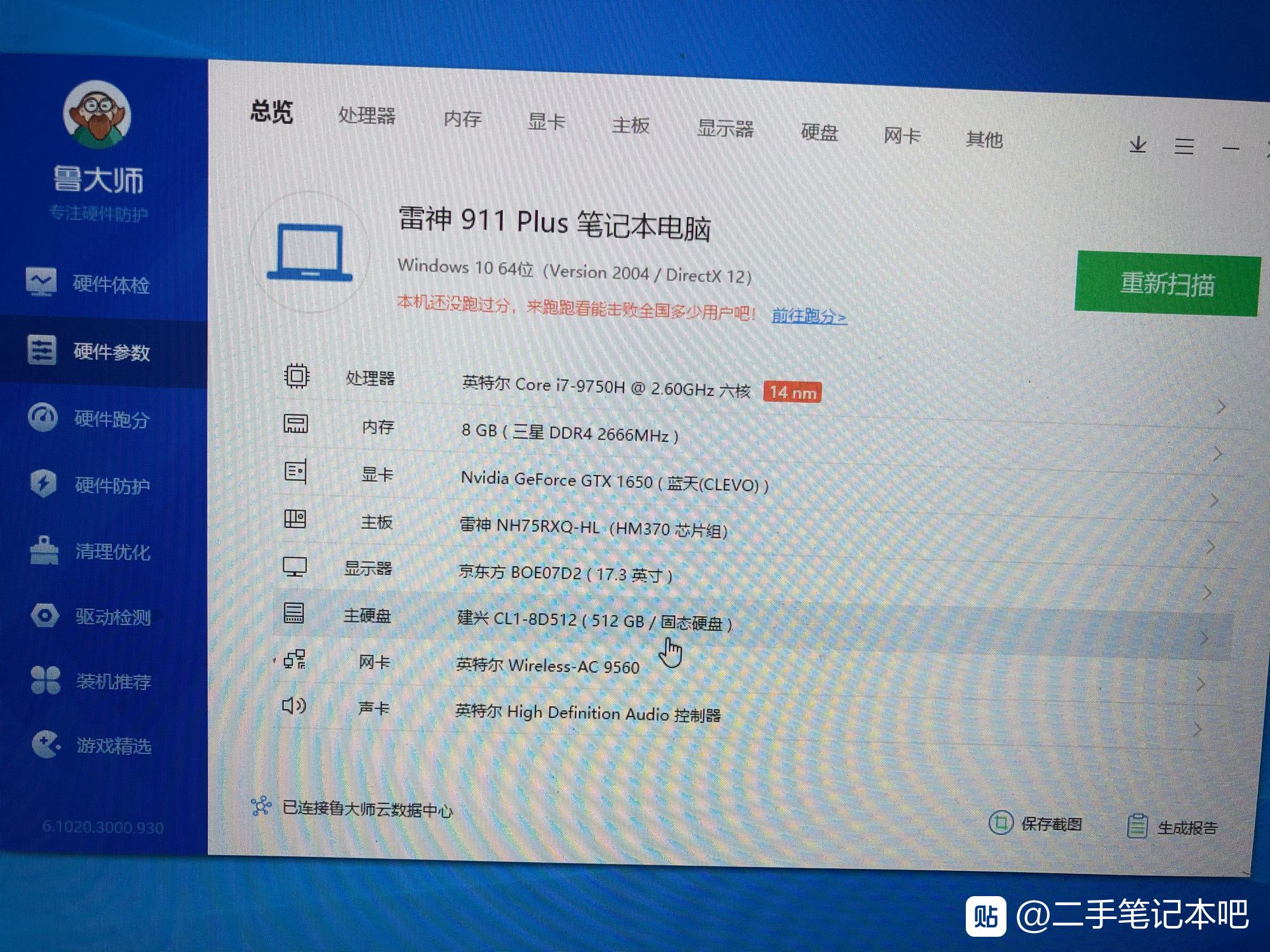Click the green 重新扫描 rescan button

(x=1167, y=283)
